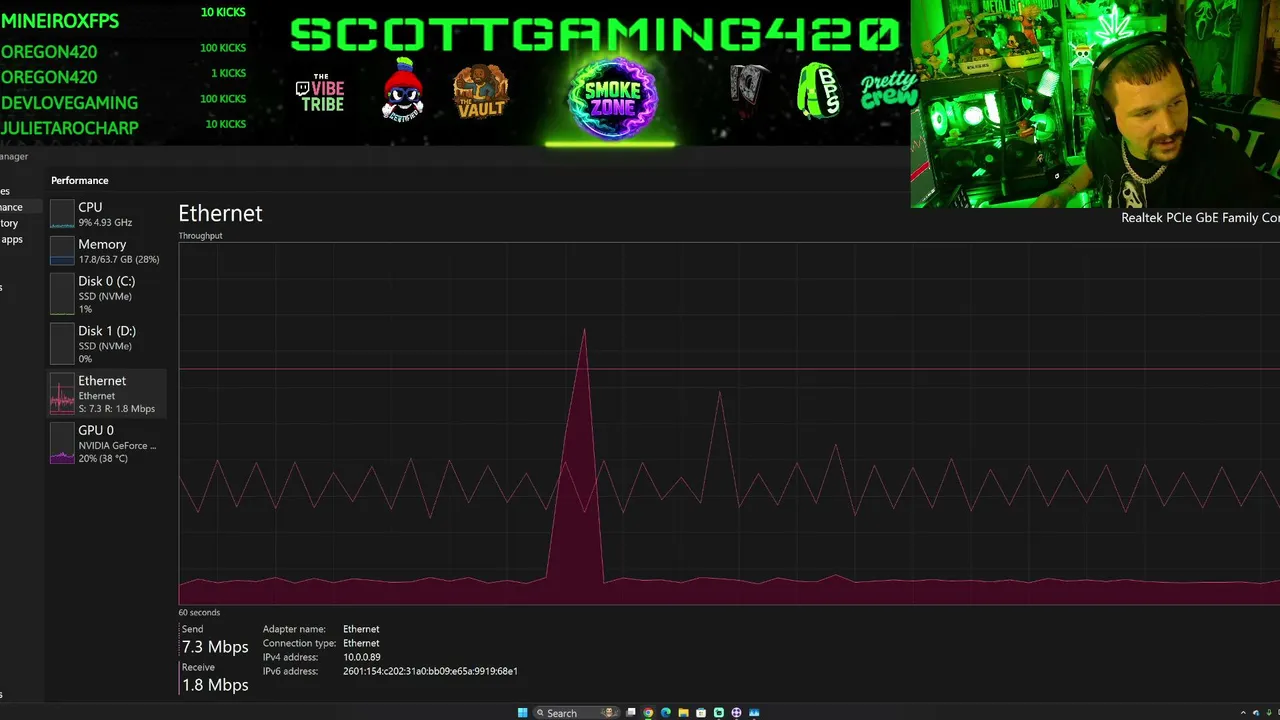Image resolution: width=1280 pixels, height=720 pixels.
Task: Click the taskbar Search box
Action: point(576,713)
